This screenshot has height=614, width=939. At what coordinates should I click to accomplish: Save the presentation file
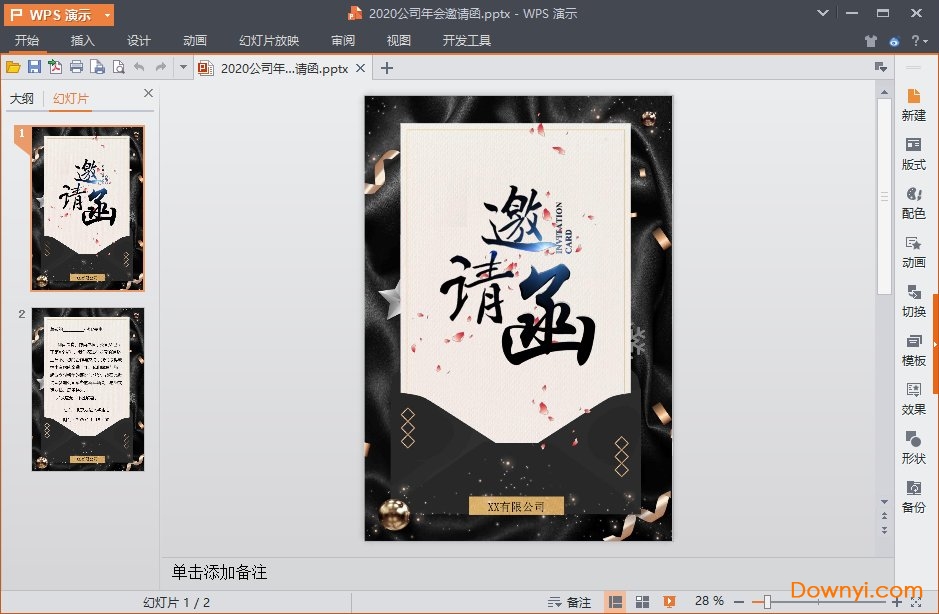[34, 66]
